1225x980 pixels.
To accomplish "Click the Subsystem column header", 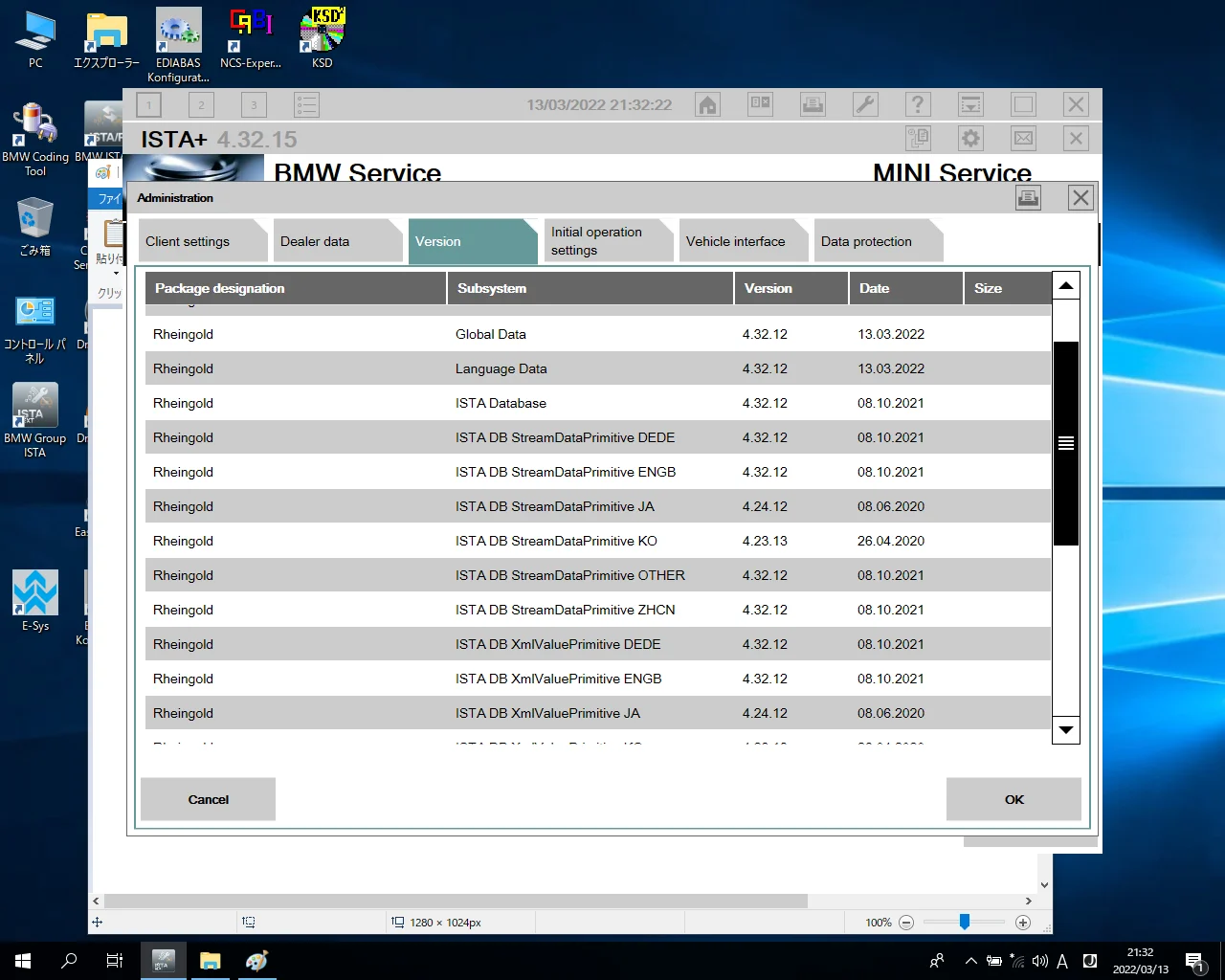I will click(x=590, y=288).
